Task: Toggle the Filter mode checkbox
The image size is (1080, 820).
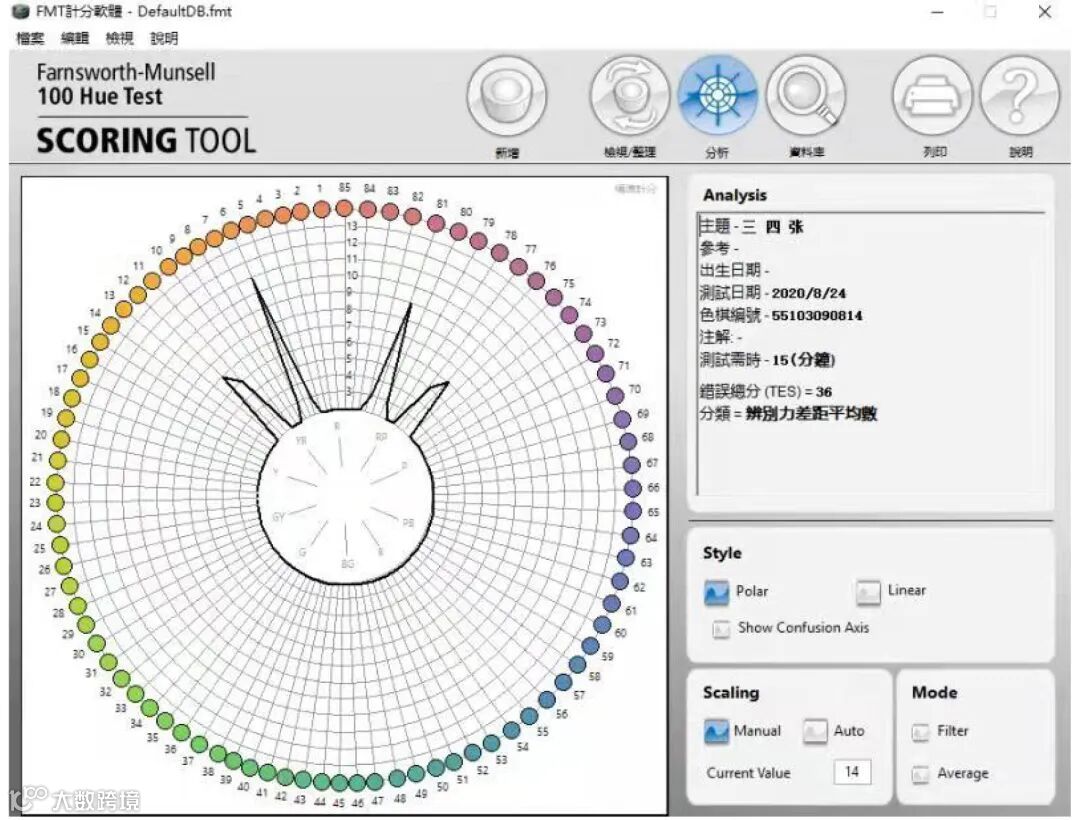Action: pyautogui.click(x=920, y=732)
